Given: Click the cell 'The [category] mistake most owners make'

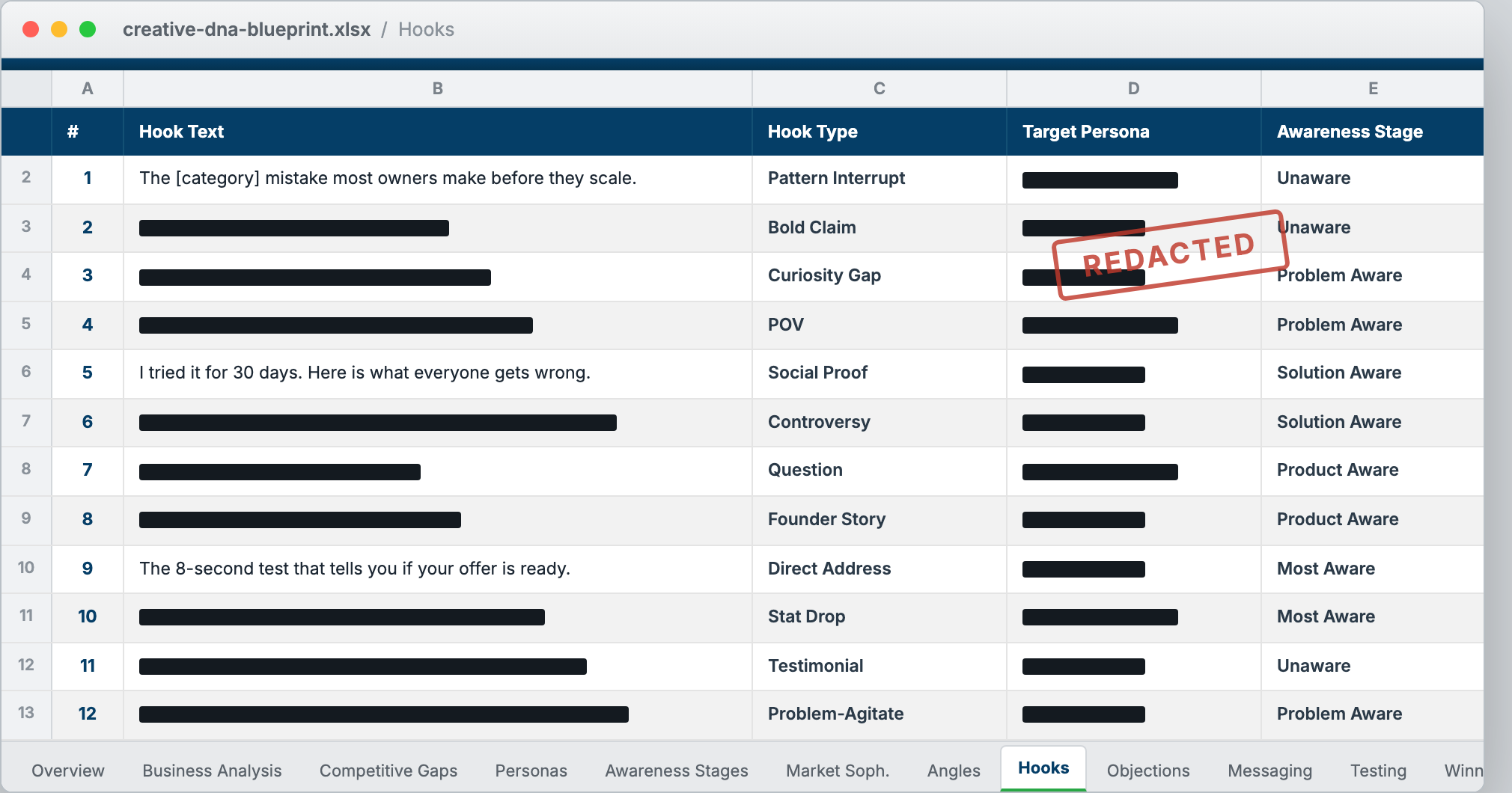Looking at the screenshot, I should coord(438,178).
